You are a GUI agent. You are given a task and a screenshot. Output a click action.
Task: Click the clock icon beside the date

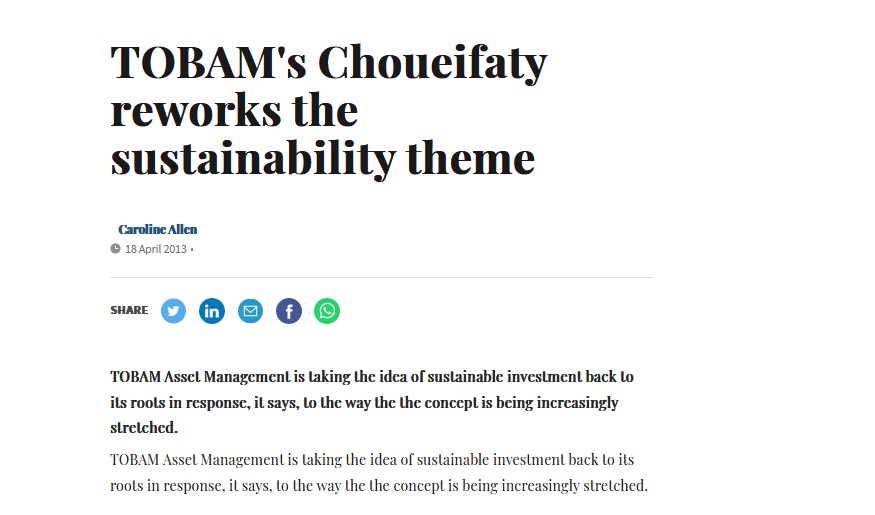115,249
